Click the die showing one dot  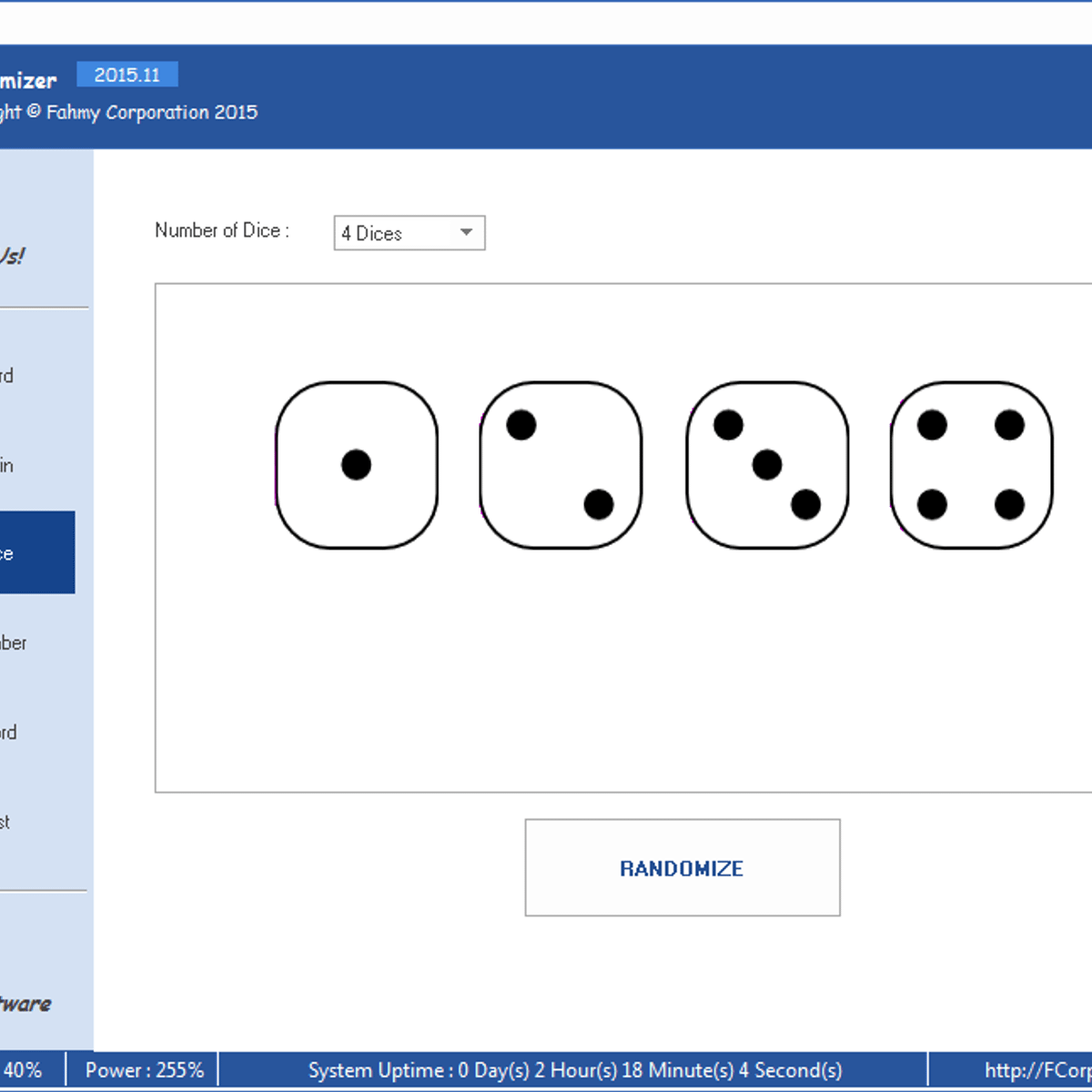coord(357,465)
